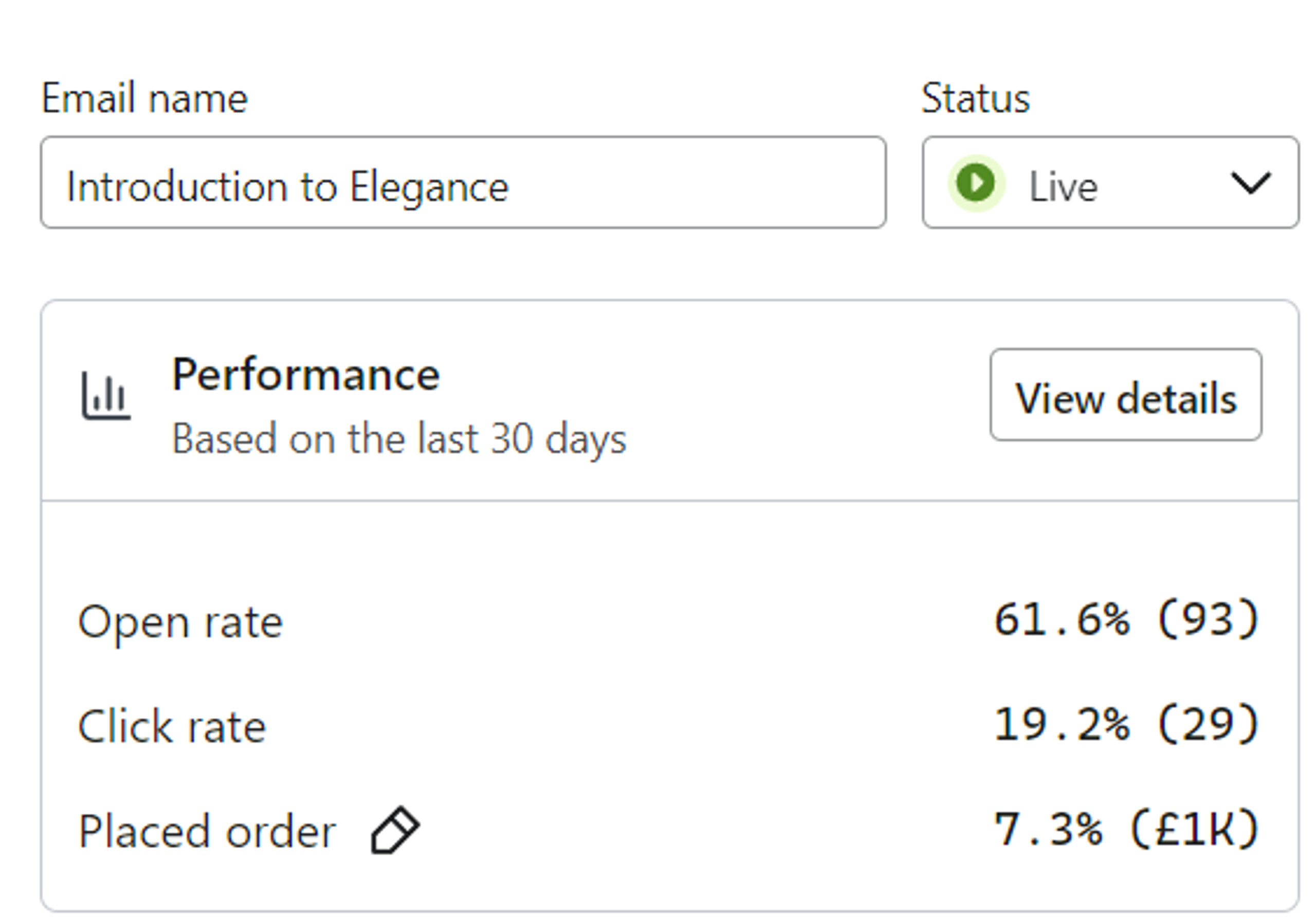The height and width of the screenshot is (917, 1316).
Task: Expand the Status dropdown chevron arrow
Action: coord(1250,184)
